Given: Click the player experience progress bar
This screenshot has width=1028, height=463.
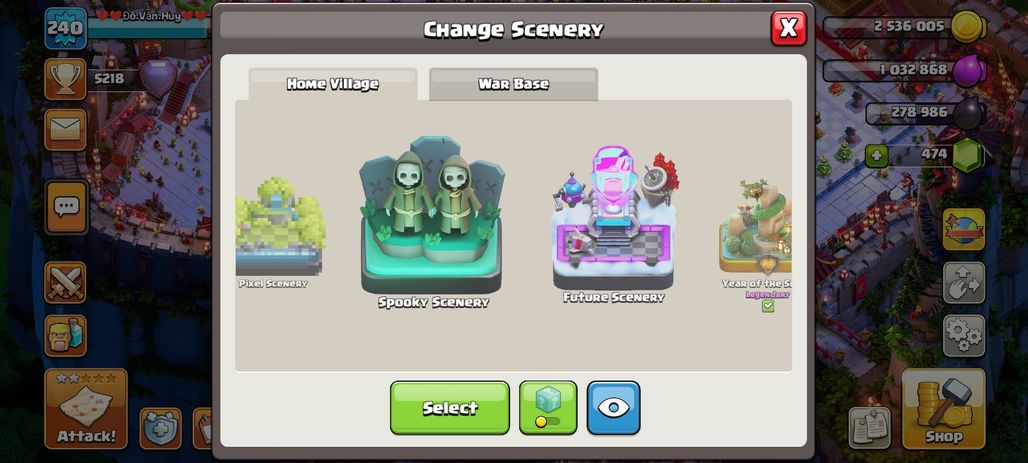Looking at the screenshot, I should click(x=148, y=28).
